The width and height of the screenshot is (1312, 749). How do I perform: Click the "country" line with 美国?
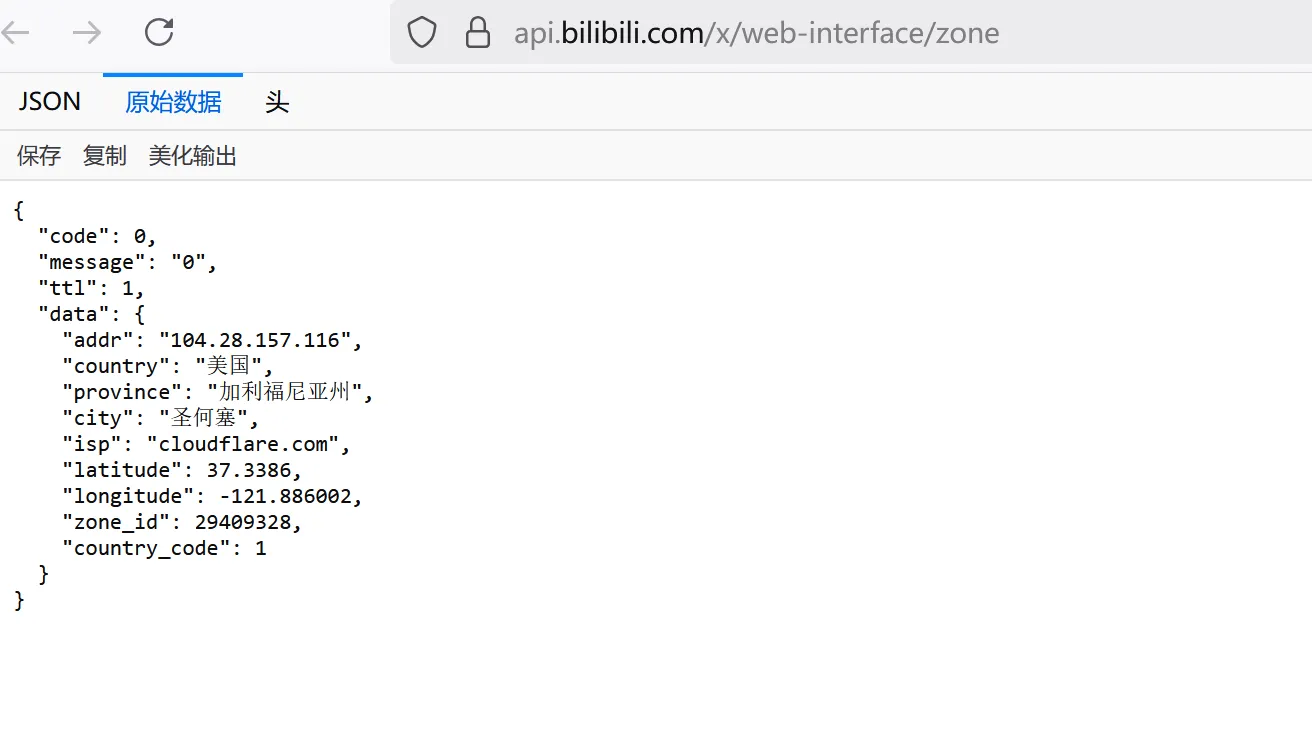click(x=167, y=366)
